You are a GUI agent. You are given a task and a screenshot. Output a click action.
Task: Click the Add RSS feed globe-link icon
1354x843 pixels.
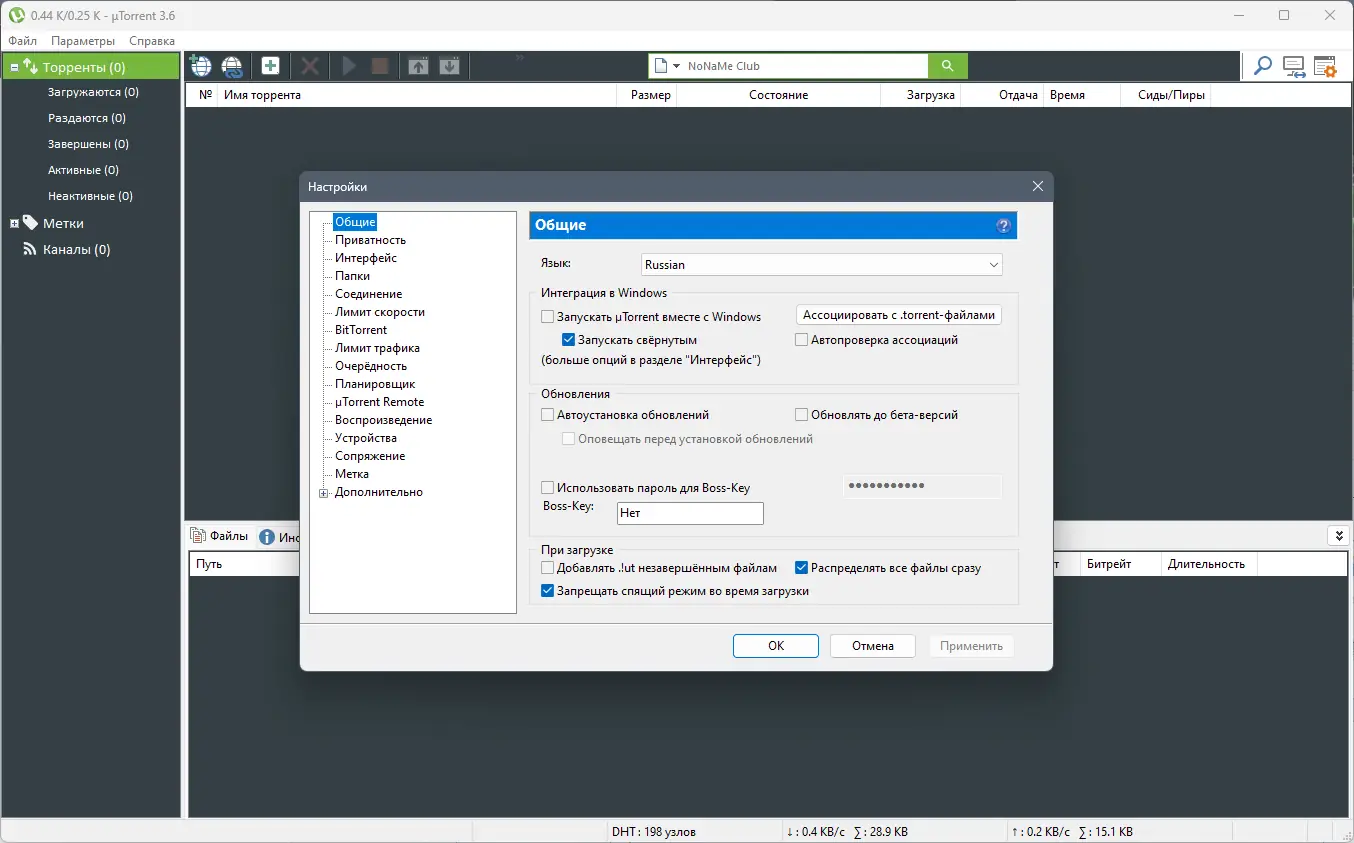coord(232,66)
